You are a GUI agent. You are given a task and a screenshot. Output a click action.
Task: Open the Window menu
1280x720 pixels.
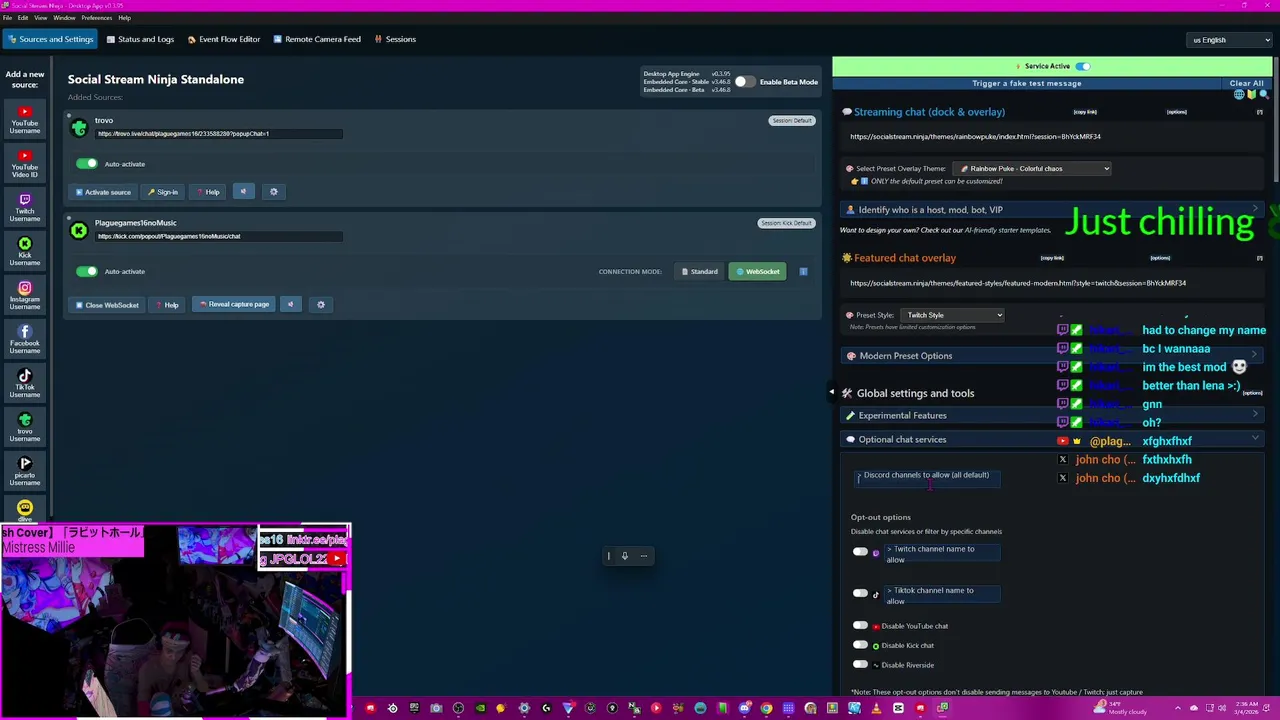coord(64,18)
